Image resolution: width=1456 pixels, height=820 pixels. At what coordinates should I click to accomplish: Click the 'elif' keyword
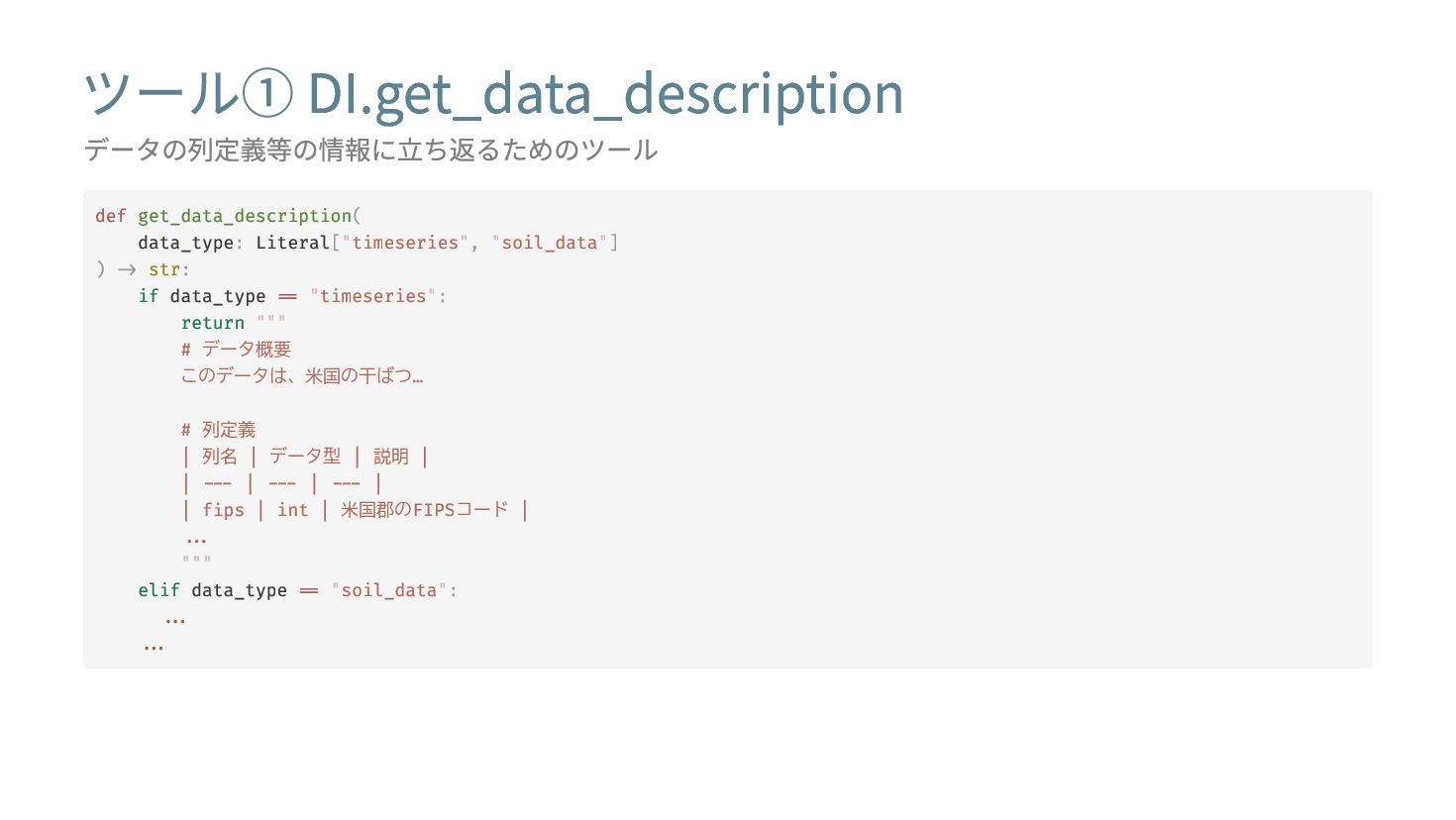(x=158, y=590)
